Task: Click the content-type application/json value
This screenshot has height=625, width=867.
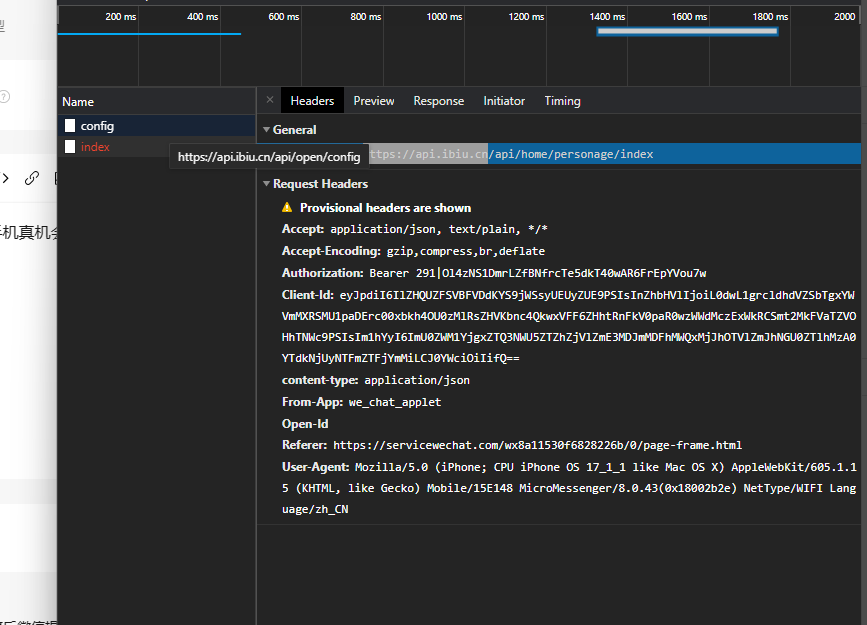Action: coord(417,380)
